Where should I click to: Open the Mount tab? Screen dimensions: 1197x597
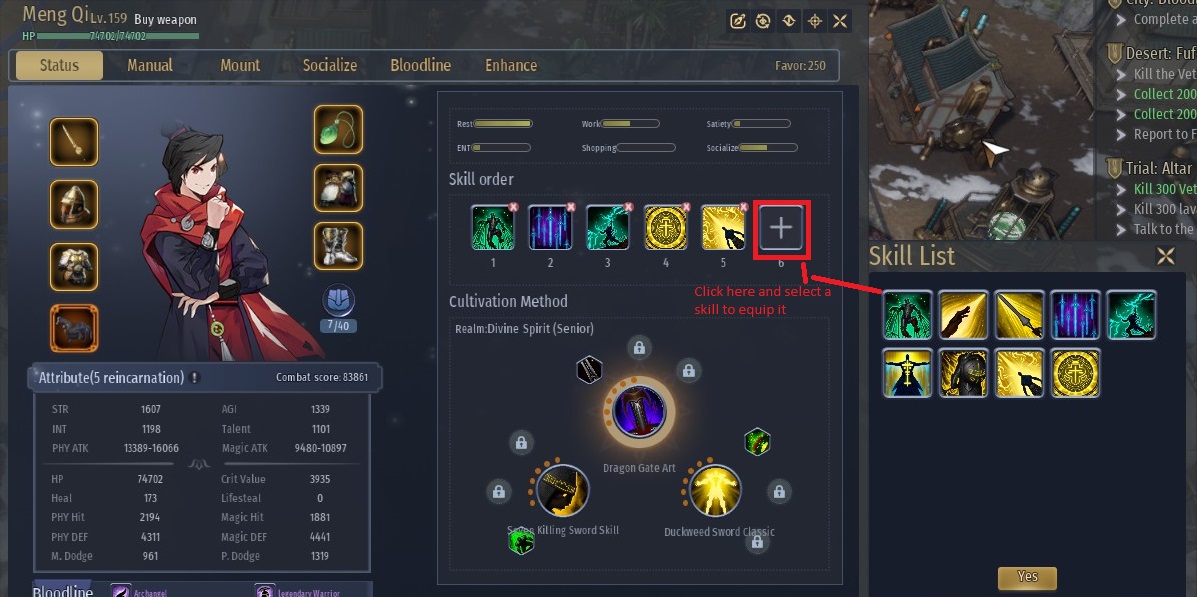(x=240, y=66)
